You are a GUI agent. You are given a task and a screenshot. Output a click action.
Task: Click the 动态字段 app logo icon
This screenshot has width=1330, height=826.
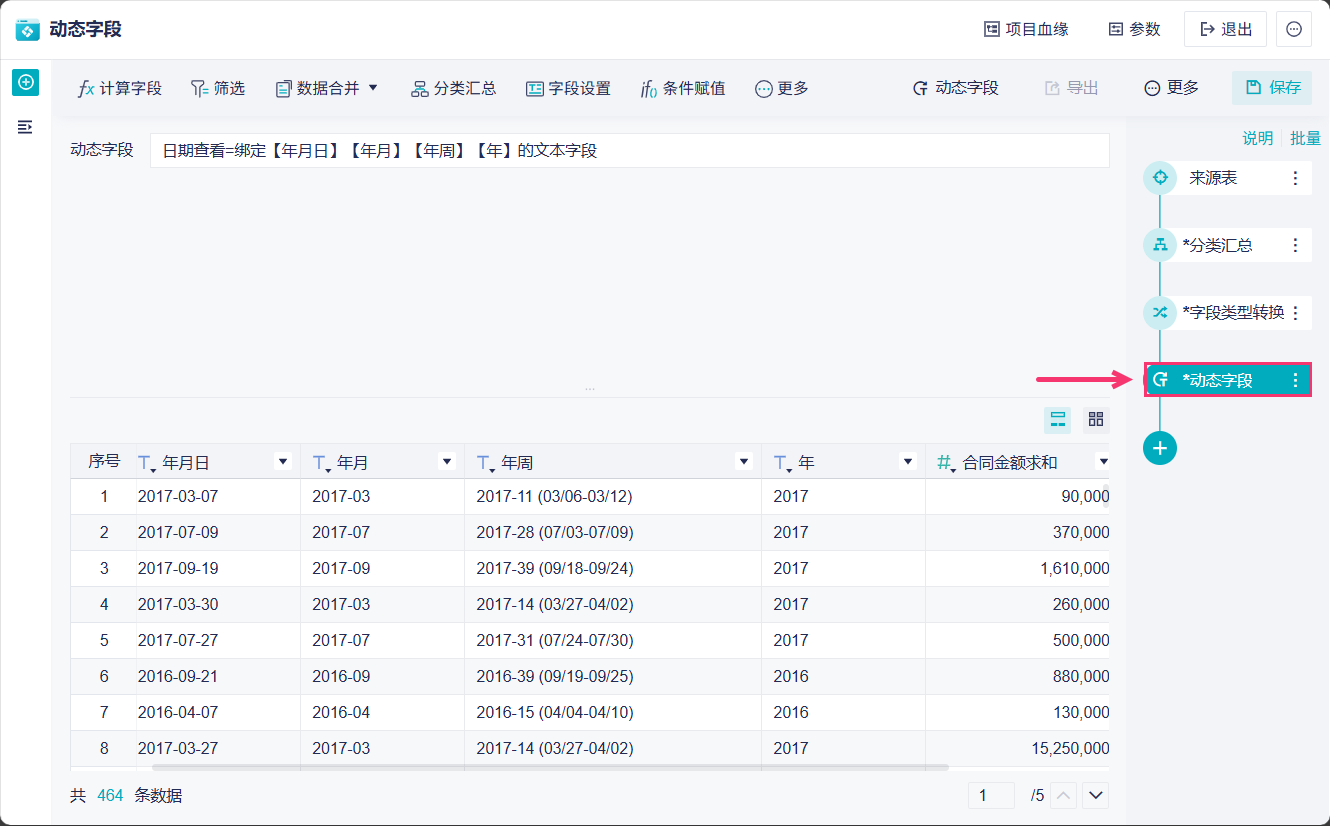tap(27, 29)
